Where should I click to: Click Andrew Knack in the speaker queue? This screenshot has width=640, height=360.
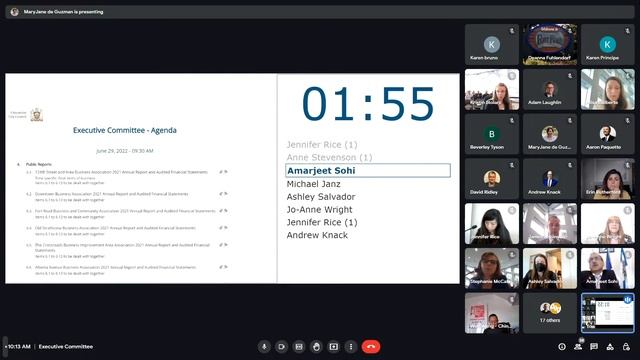[317, 235]
